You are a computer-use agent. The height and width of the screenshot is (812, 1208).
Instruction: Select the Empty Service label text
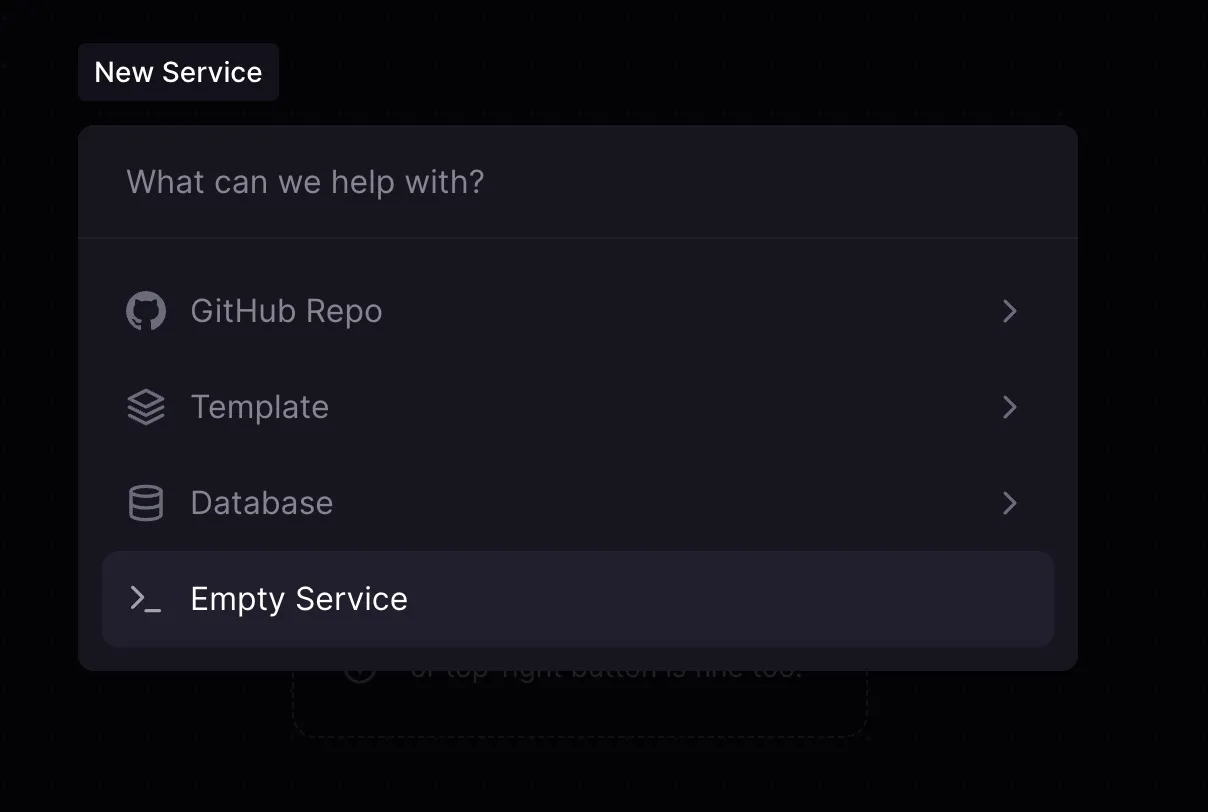click(x=299, y=599)
